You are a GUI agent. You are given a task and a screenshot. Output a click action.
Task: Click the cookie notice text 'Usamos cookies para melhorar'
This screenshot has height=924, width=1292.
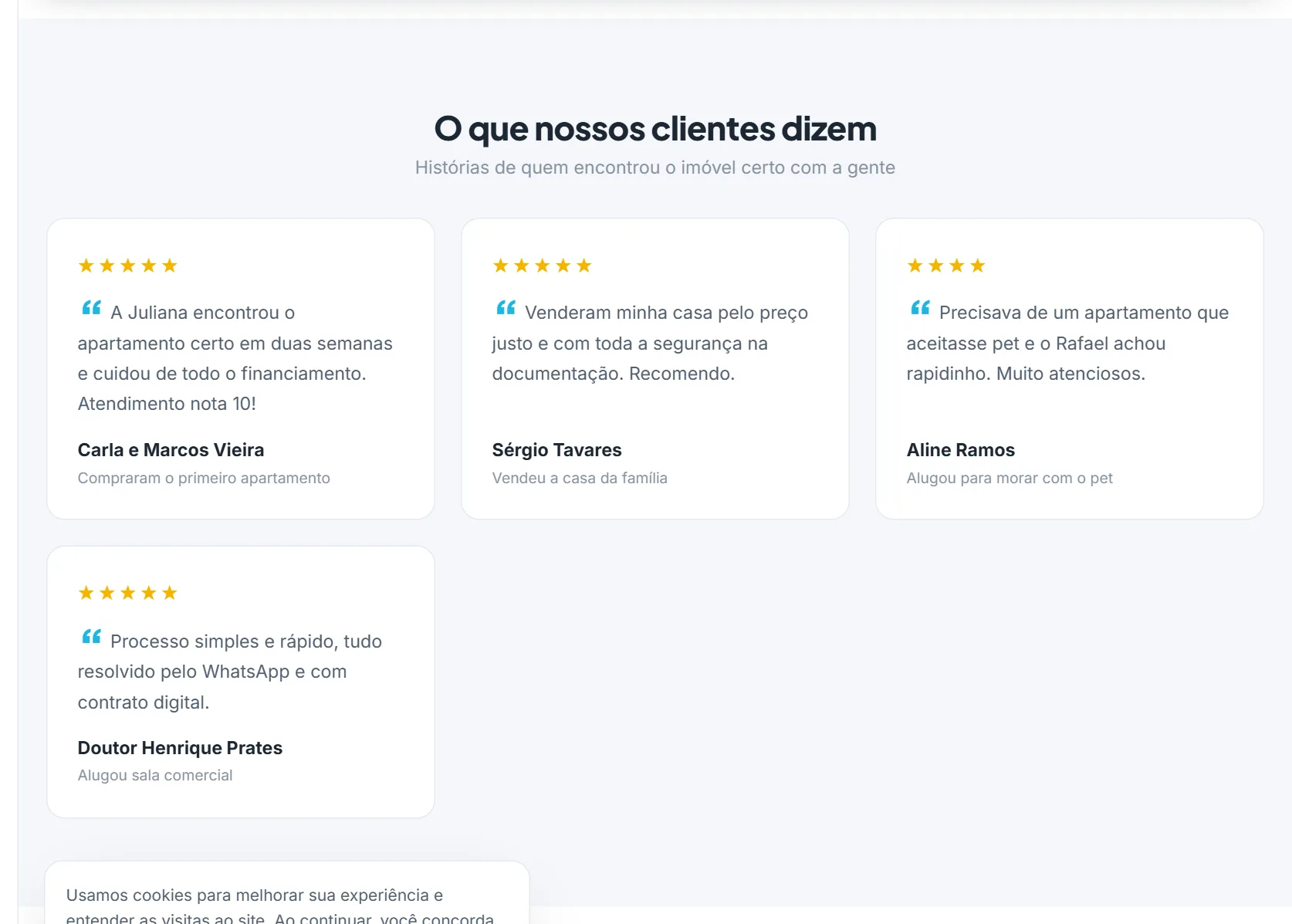[x=186, y=895]
